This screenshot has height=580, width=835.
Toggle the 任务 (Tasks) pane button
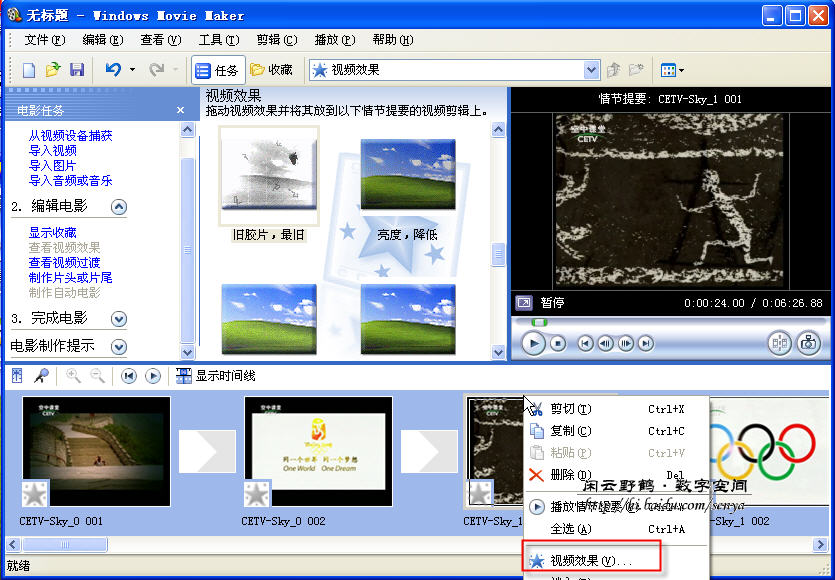(x=218, y=70)
